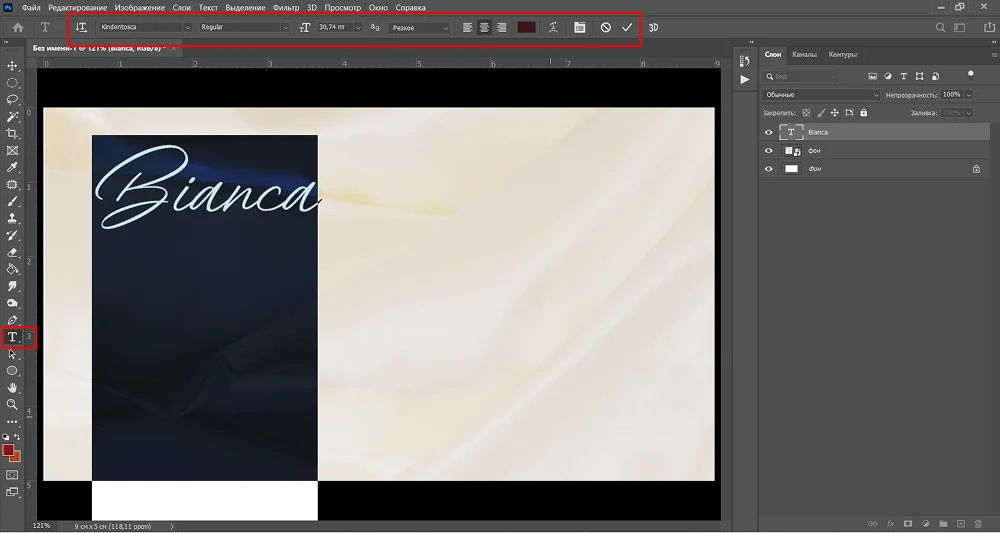Open the Изображение menu
1000x533 pixels.
pos(140,8)
